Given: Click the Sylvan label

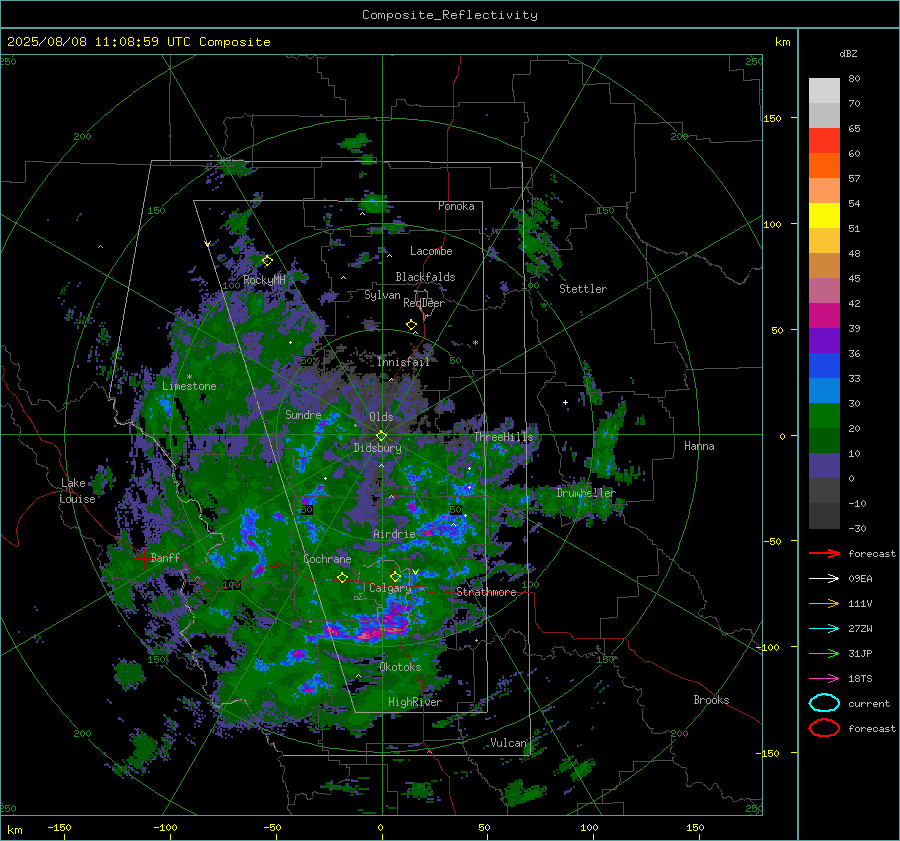Looking at the screenshot, I should click(x=382, y=295).
